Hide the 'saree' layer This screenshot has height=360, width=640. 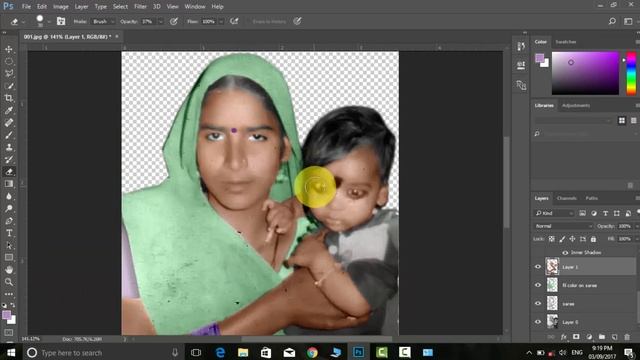pos(538,304)
